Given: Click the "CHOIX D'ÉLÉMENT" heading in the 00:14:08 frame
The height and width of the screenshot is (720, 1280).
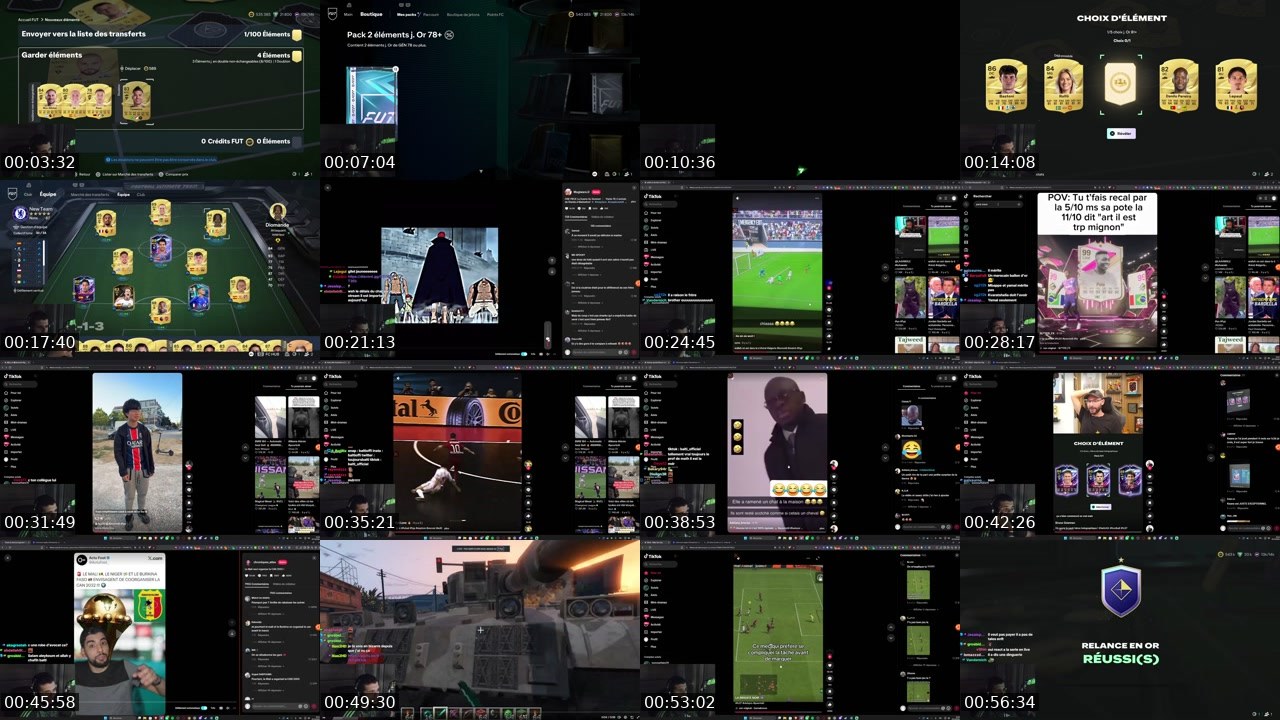Looking at the screenshot, I should point(1121,18).
